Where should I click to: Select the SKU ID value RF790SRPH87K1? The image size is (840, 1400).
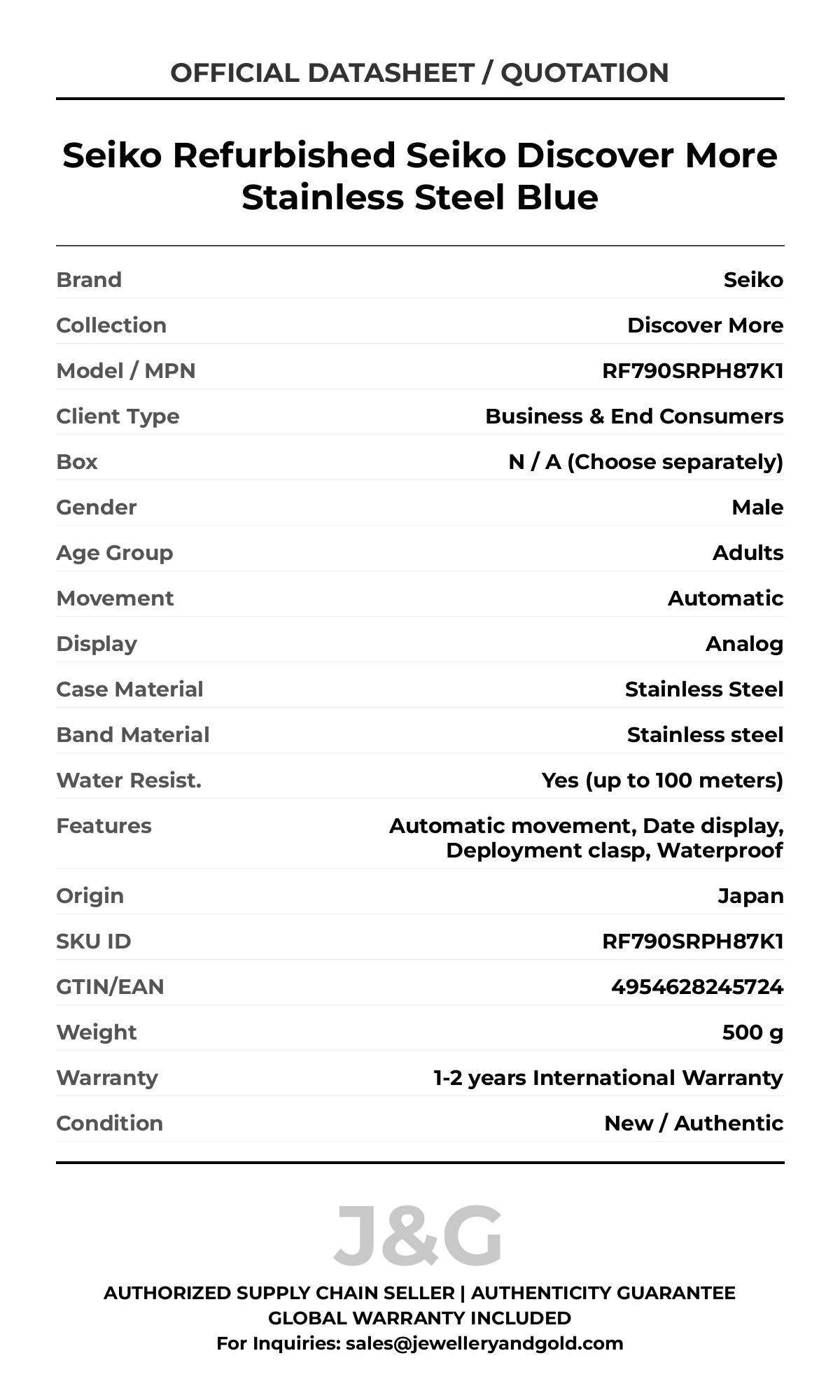click(692, 941)
